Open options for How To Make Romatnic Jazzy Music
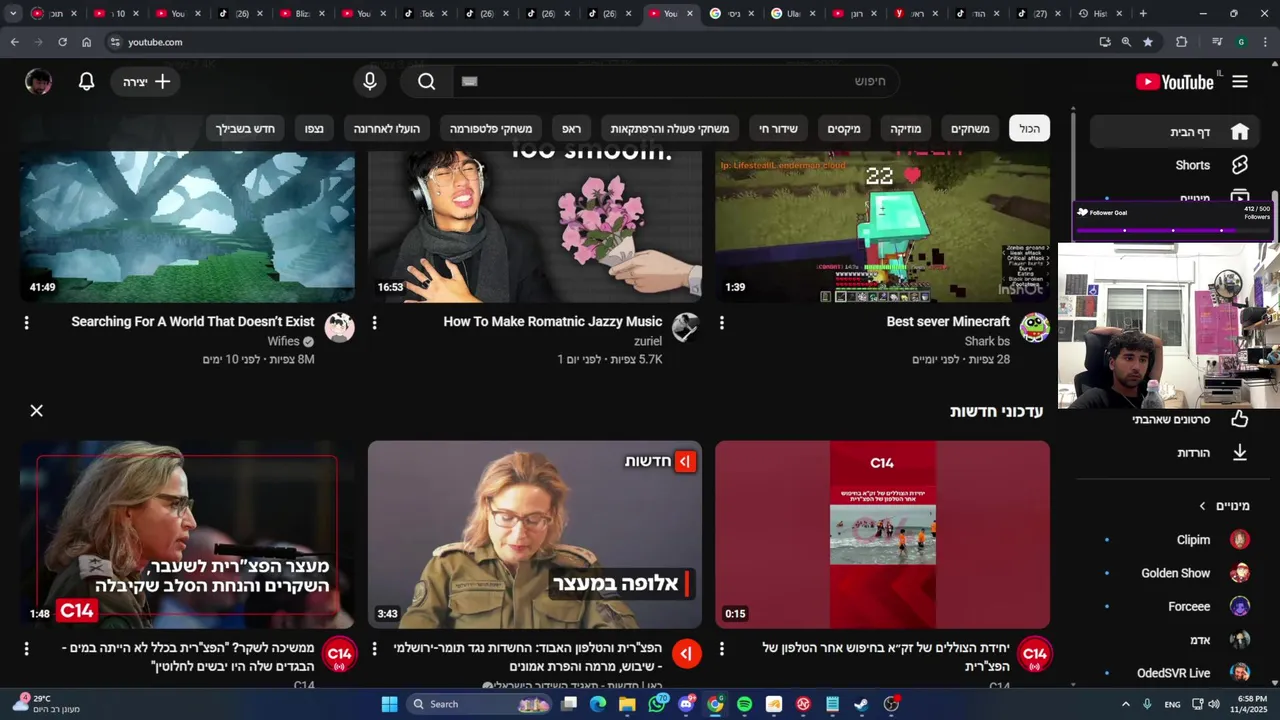The image size is (1280, 720). [375, 323]
